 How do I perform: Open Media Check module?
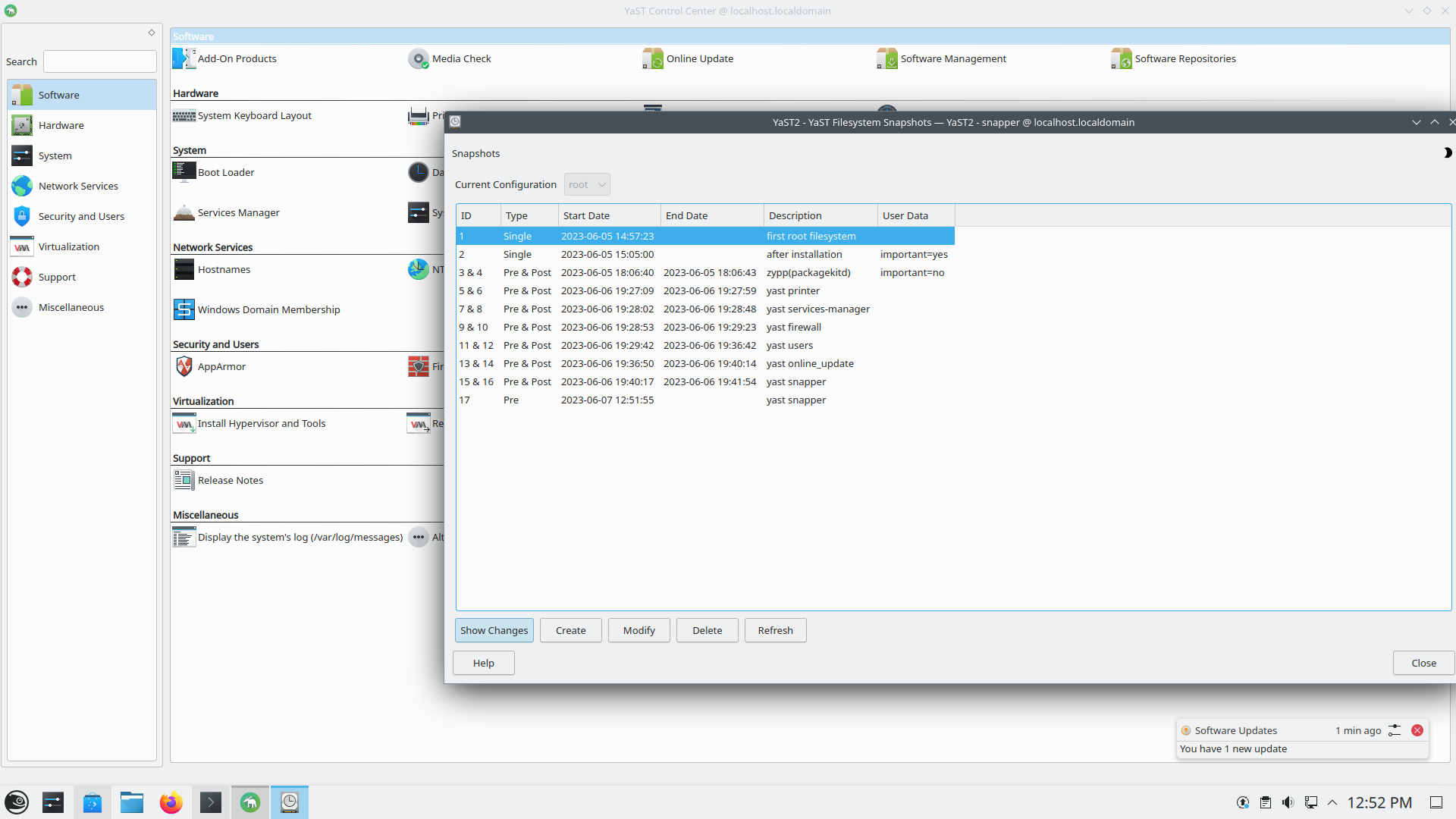(450, 58)
